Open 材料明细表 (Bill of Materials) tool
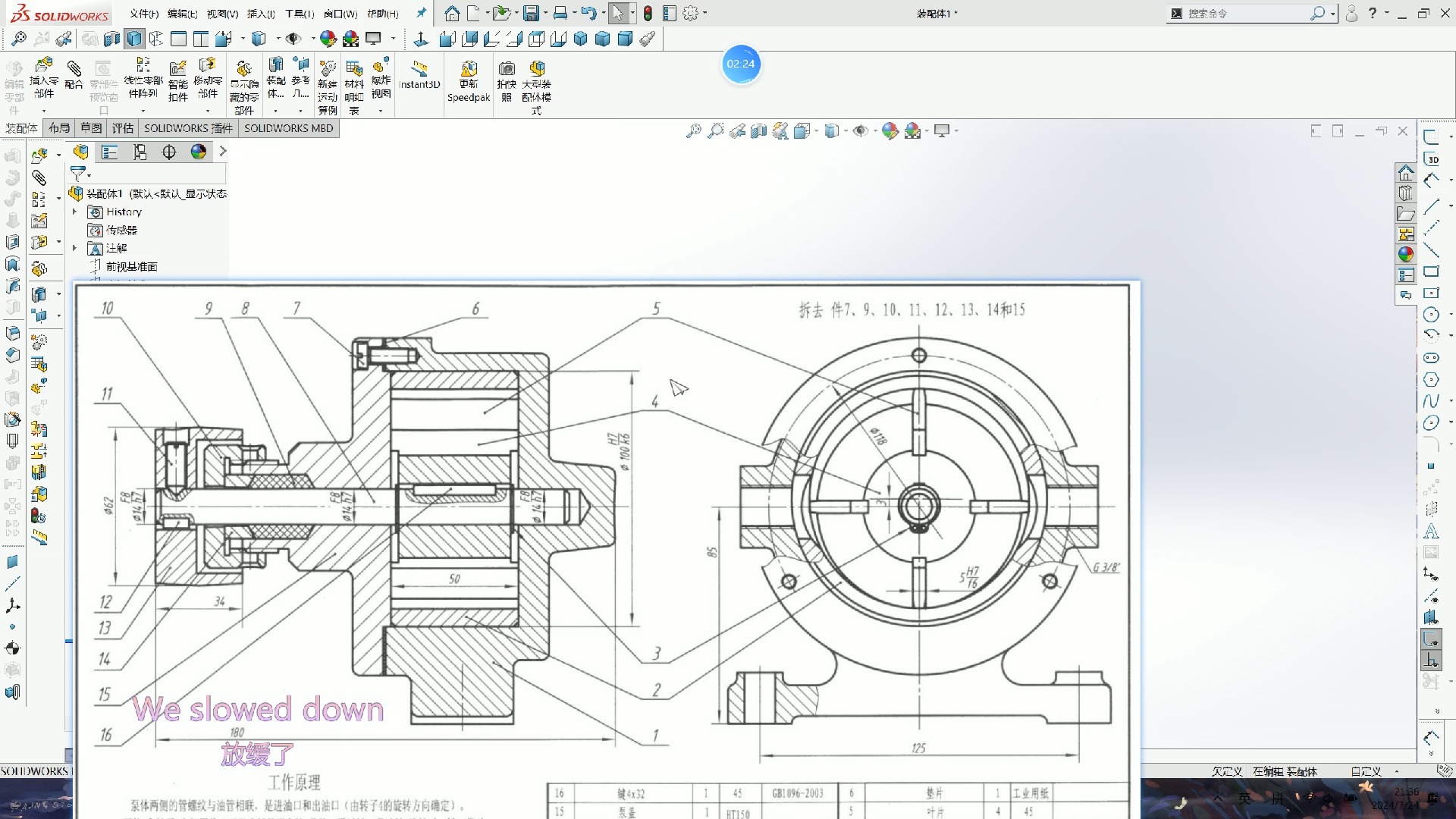 tap(354, 87)
